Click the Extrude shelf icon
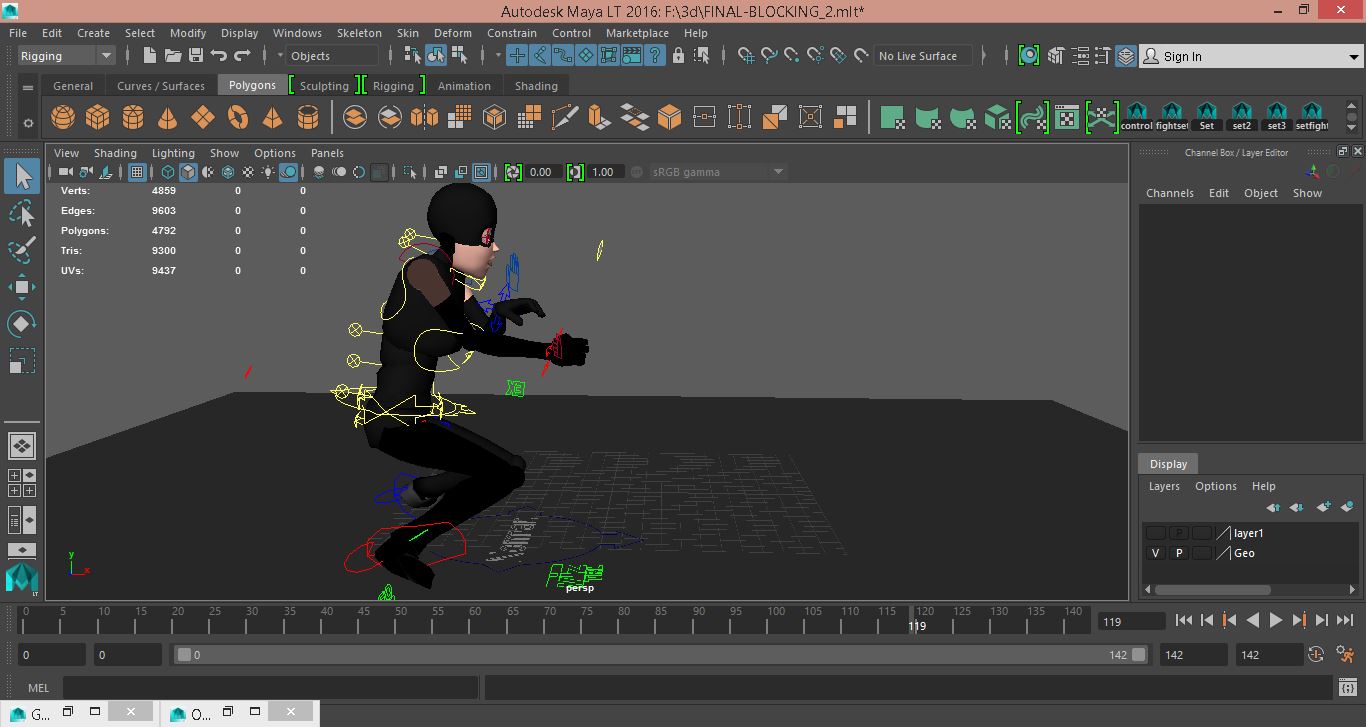This screenshot has width=1366, height=727. (599, 118)
